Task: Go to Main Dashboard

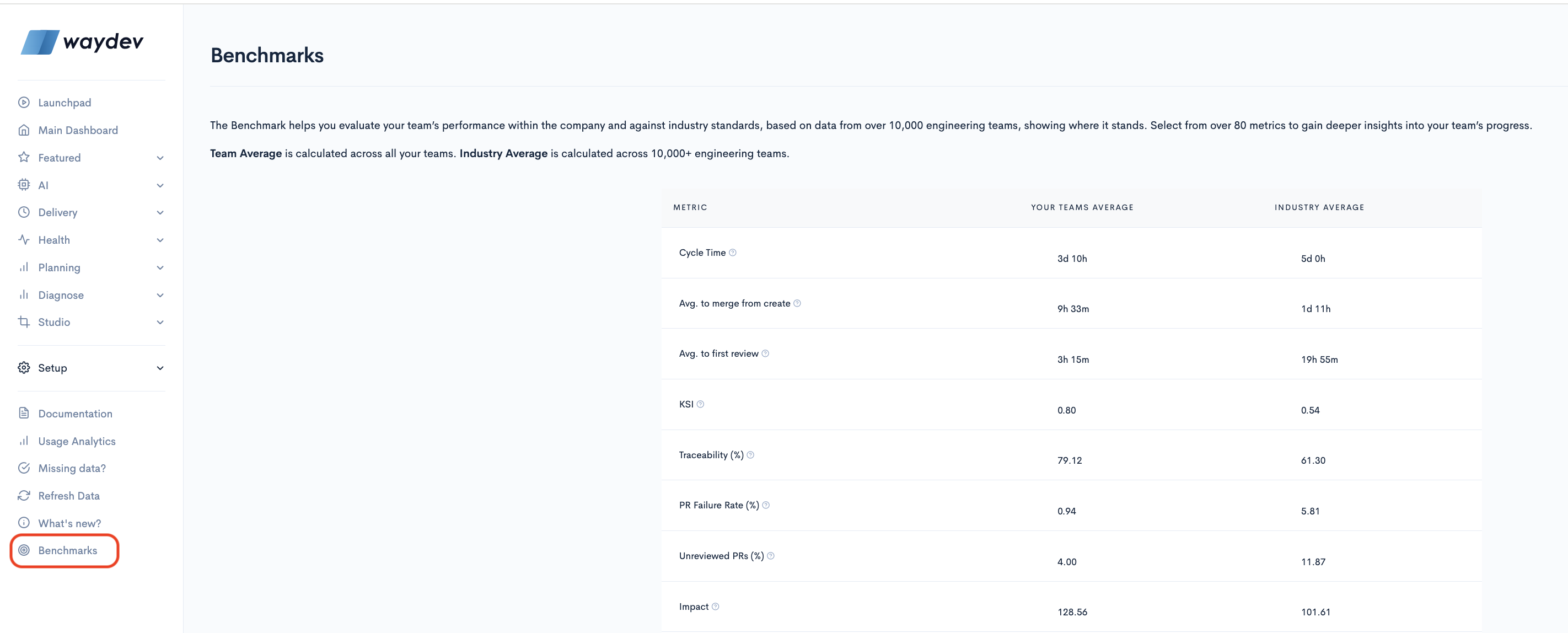Action: (77, 130)
